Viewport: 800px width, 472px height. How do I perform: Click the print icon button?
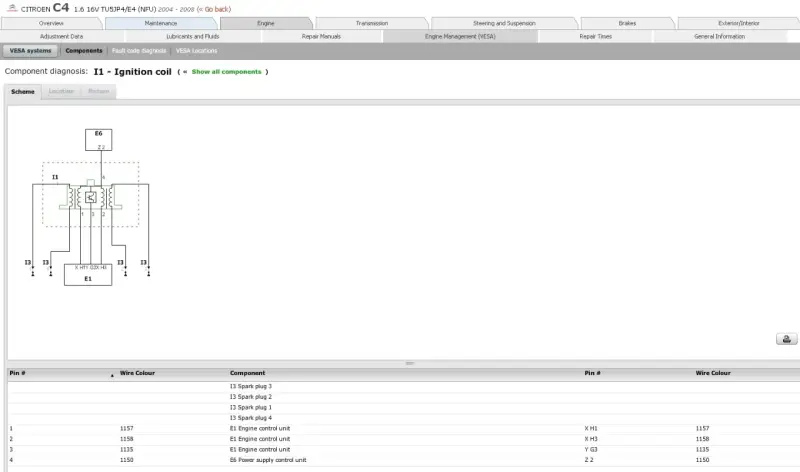coord(786,339)
